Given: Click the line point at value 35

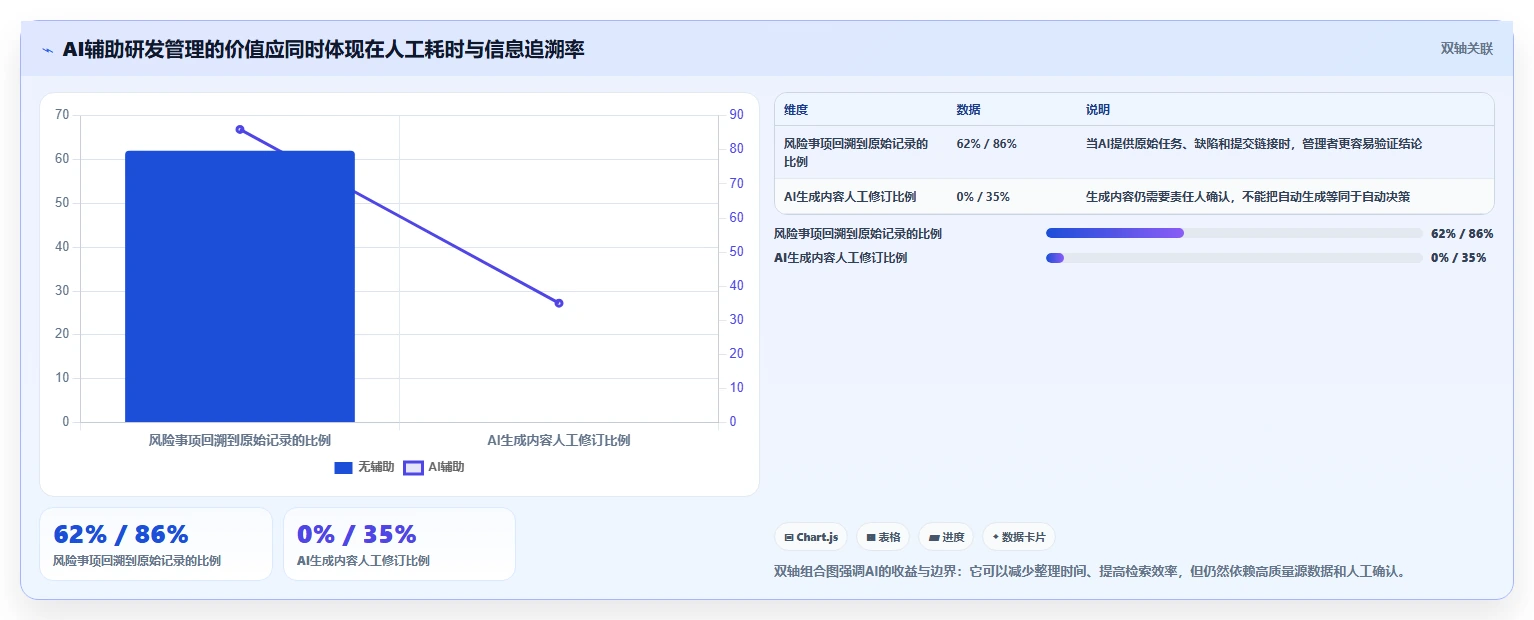Looking at the screenshot, I should [x=559, y=303].
